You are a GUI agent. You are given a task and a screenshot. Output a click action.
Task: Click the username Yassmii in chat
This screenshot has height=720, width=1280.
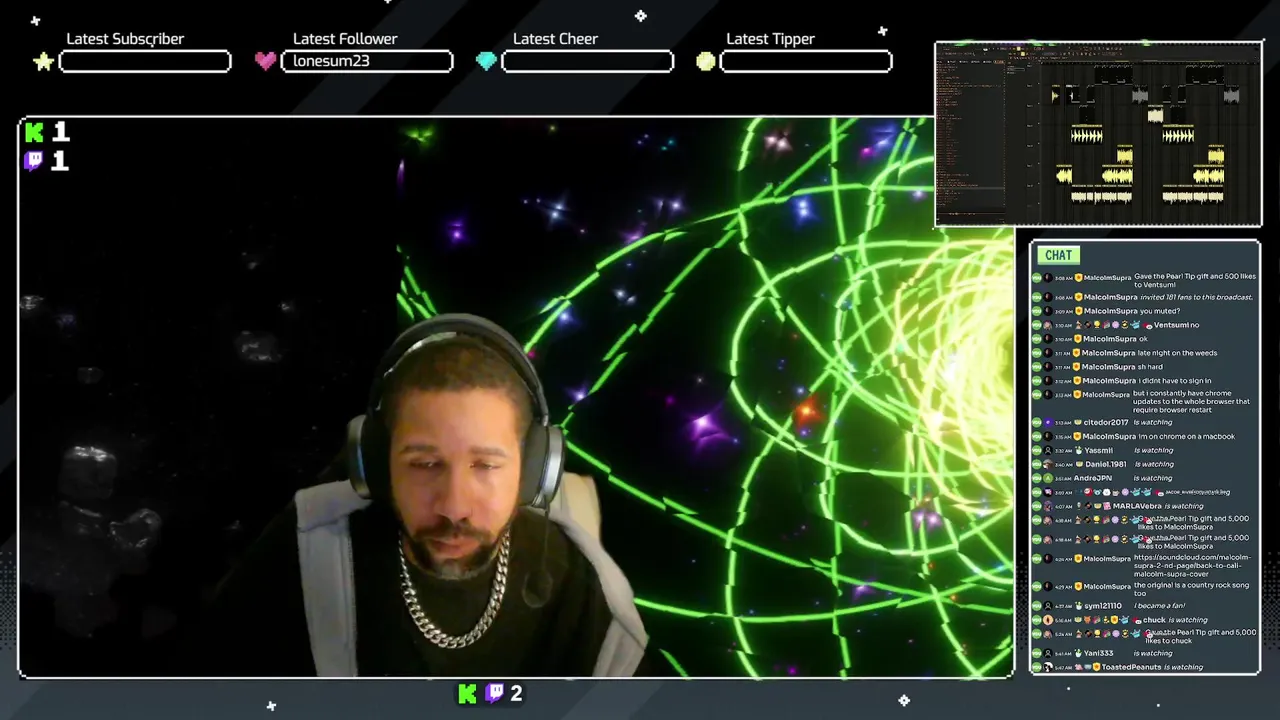tap(1098, 451)
